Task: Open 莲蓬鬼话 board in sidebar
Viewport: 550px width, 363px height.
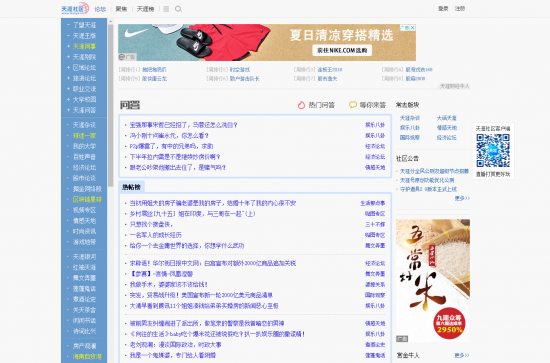Action: [84, 289]
